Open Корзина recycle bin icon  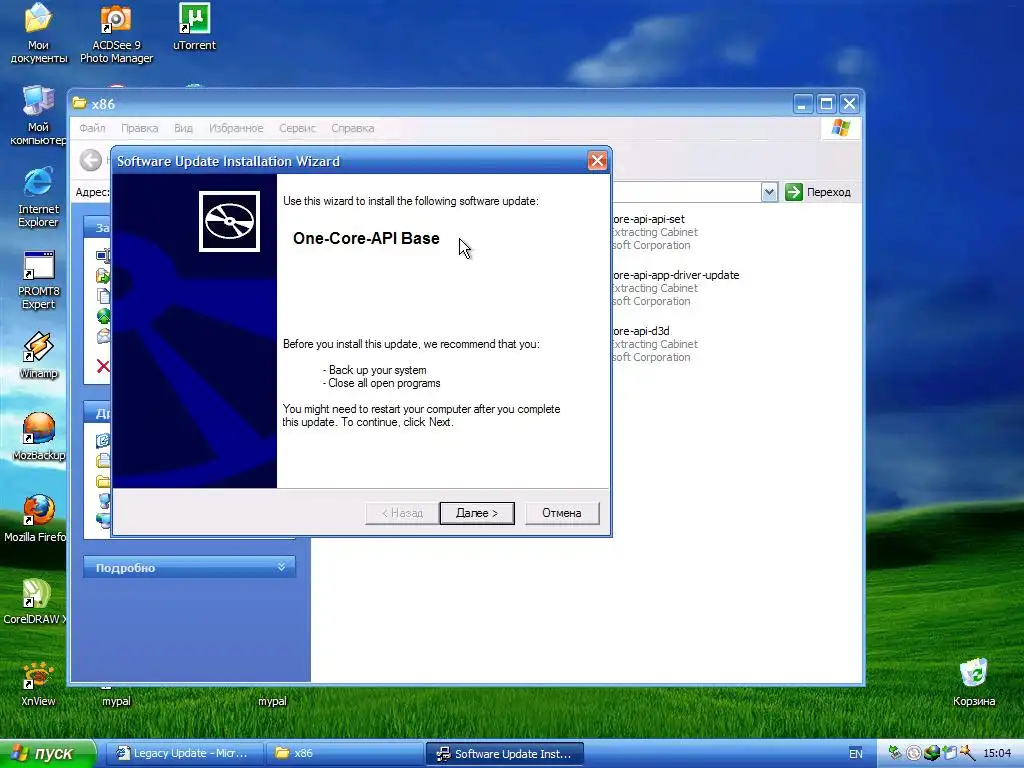[x=974, y=683]
